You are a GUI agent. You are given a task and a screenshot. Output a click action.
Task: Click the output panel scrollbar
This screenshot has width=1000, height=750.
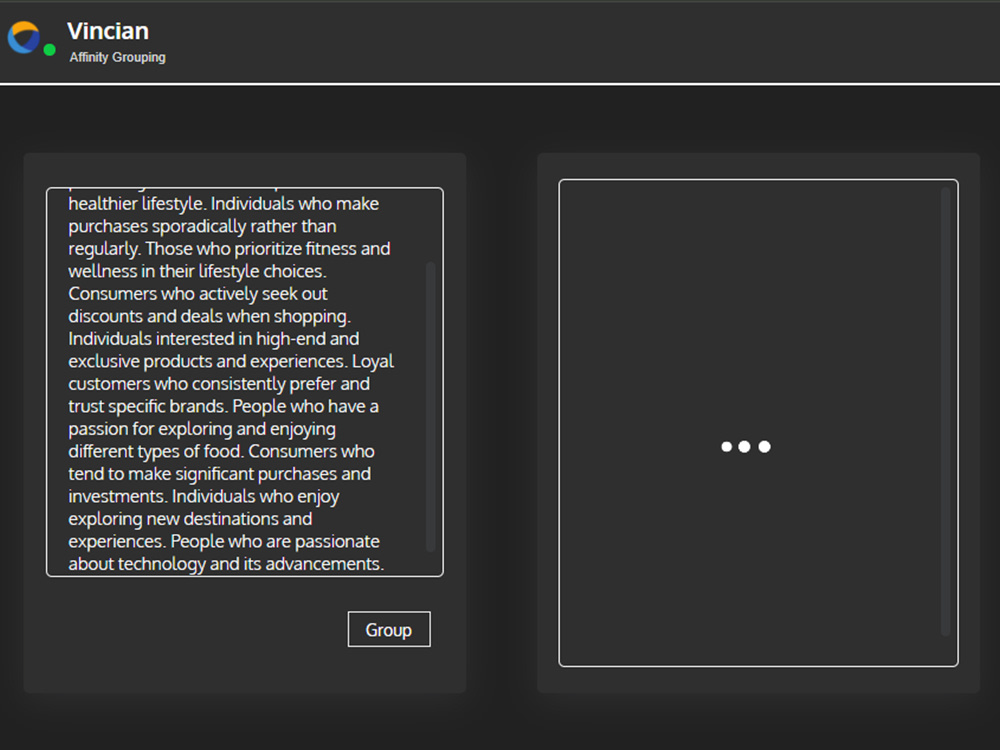(946, 411)
